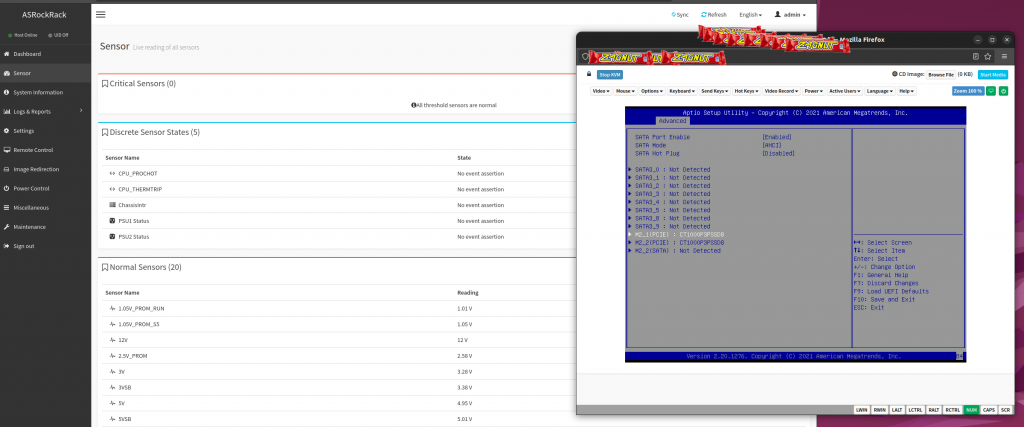Screen dimensions: 1024x427
Task: Click the Logs & Reports chart icon
Action: coord(7,112)
